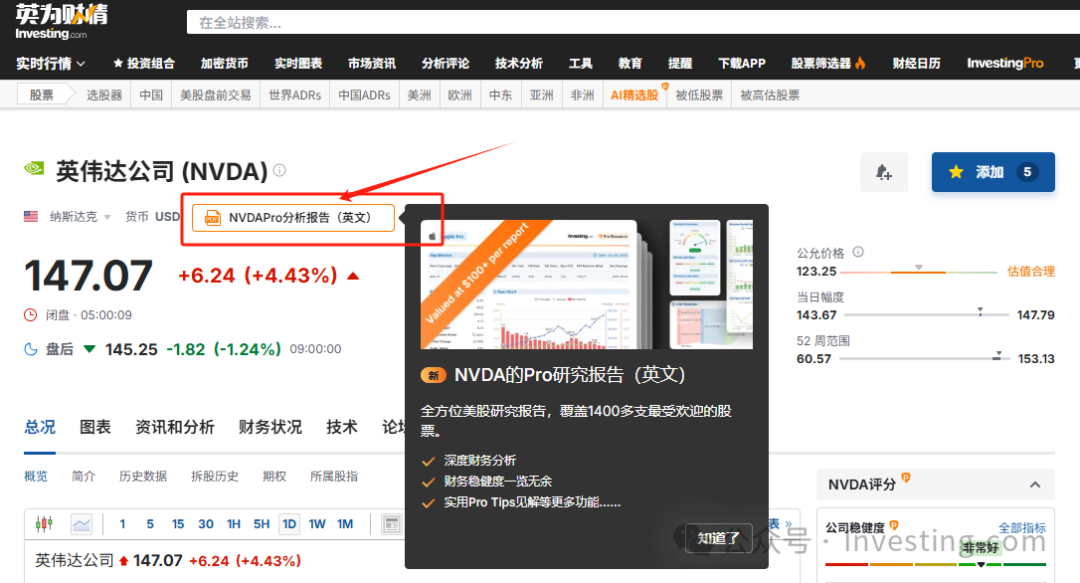Viewport: 1080px width, 583px height.
Task: Switch to the 资讯和分析 tab
Action: [x=174, y=427]
